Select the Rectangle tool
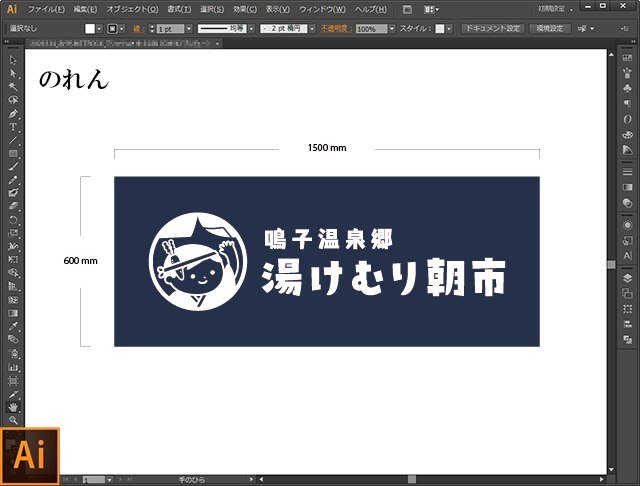The image size is (640, 486). [x=13, y=153]
